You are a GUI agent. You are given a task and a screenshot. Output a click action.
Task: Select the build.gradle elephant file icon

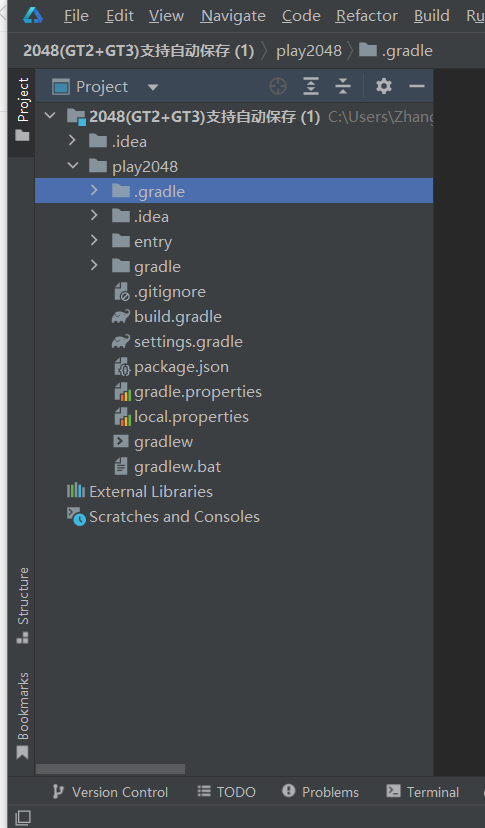[x=121, y=317]
